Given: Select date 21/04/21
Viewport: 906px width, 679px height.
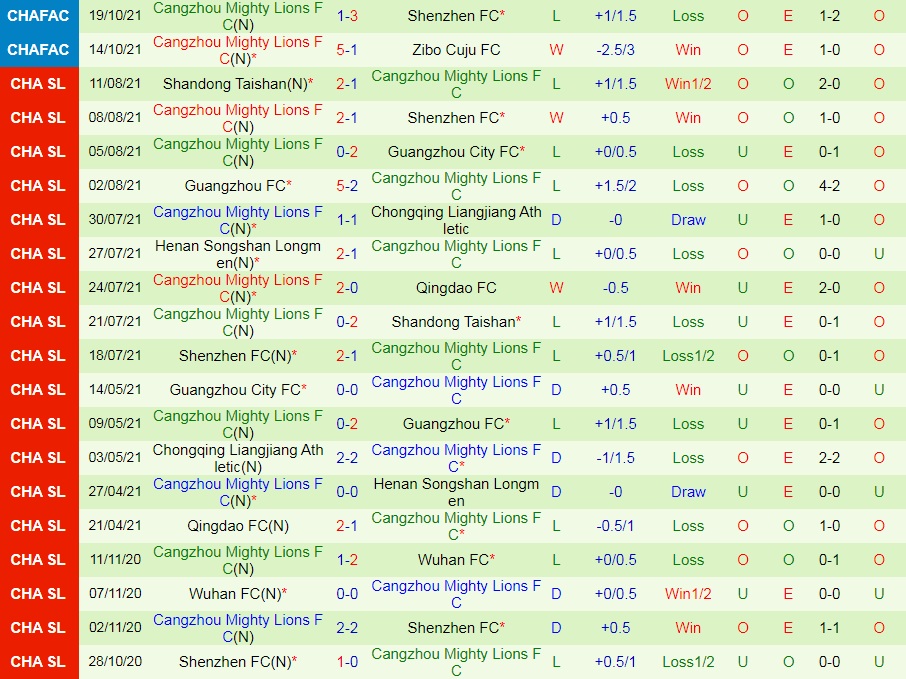Looking at the screenshot, I should (115, 526).
